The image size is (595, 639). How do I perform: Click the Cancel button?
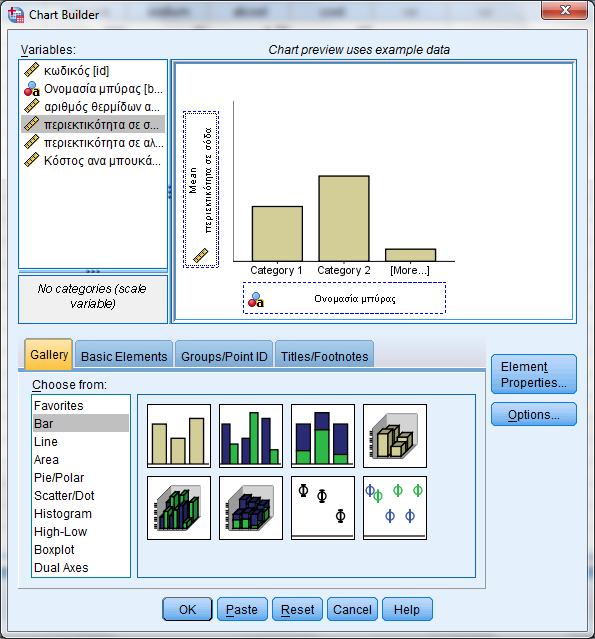(x=353, y=609)
